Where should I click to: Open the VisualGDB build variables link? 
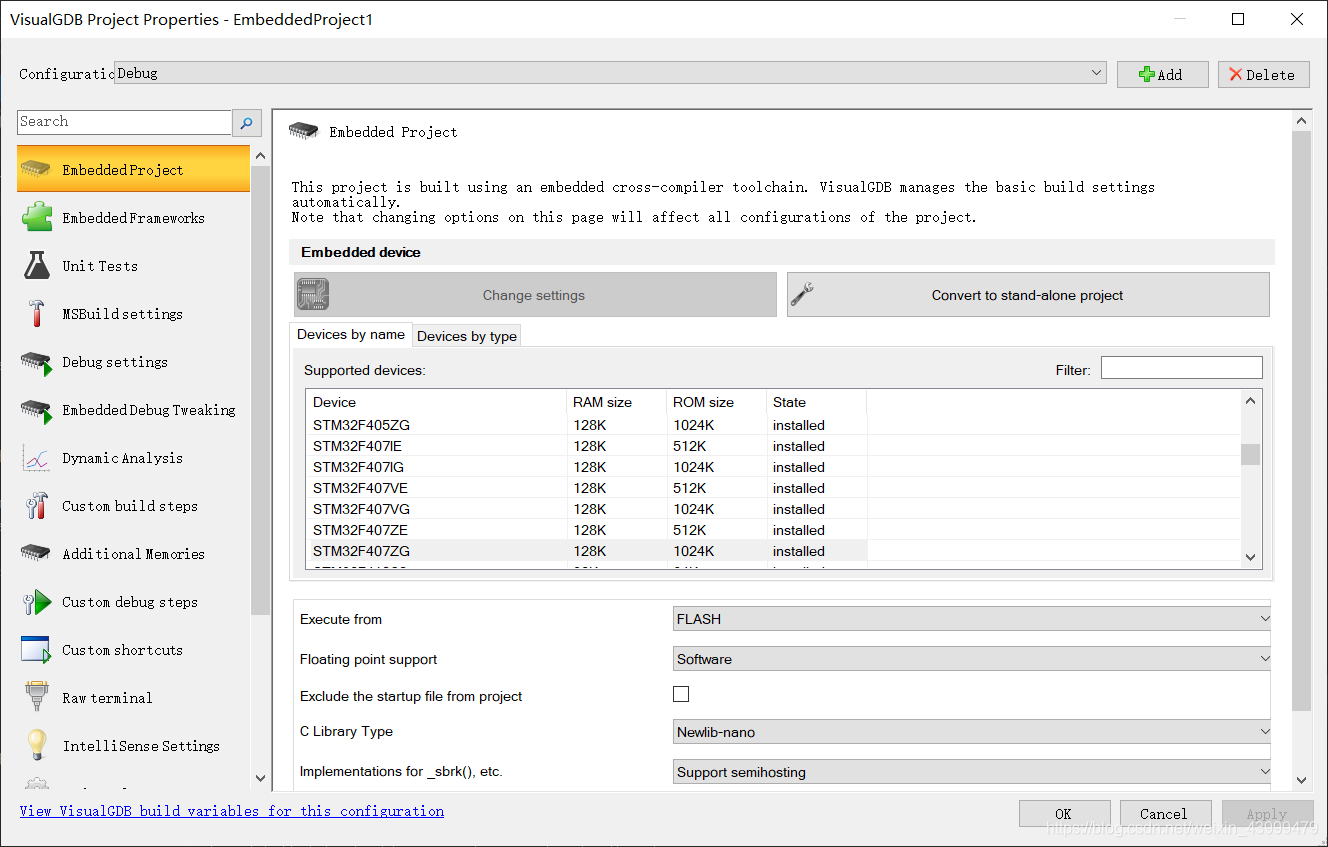coord(231,810)
